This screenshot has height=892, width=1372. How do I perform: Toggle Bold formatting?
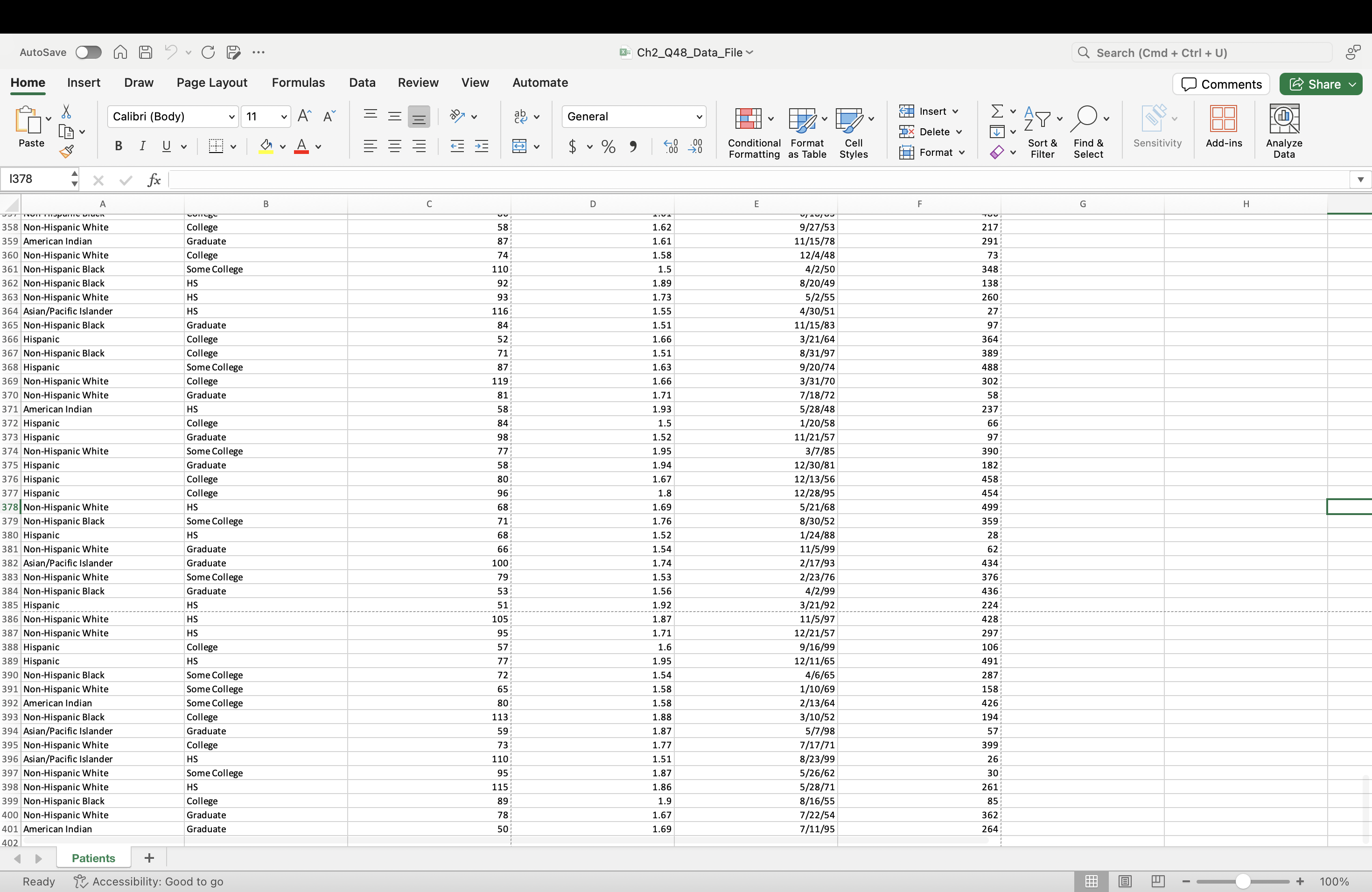click(118, 146)
